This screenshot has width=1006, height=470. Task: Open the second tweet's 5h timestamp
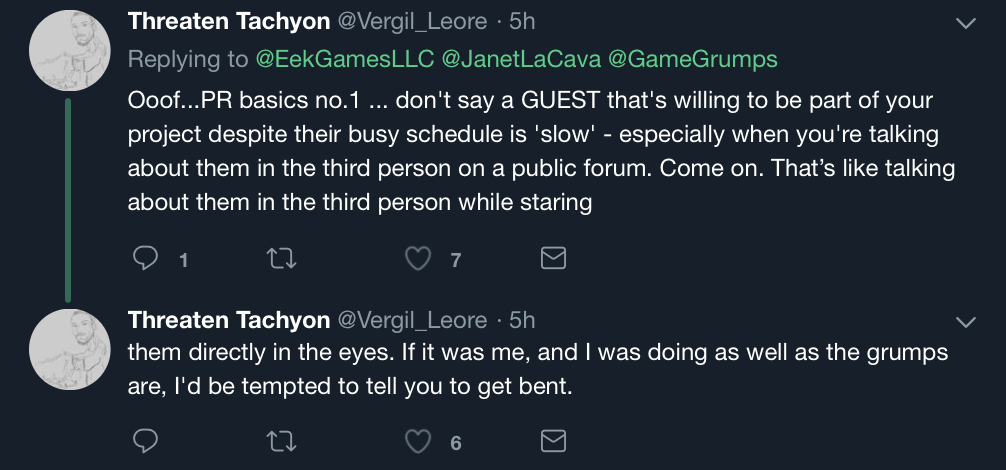(522, 320)
